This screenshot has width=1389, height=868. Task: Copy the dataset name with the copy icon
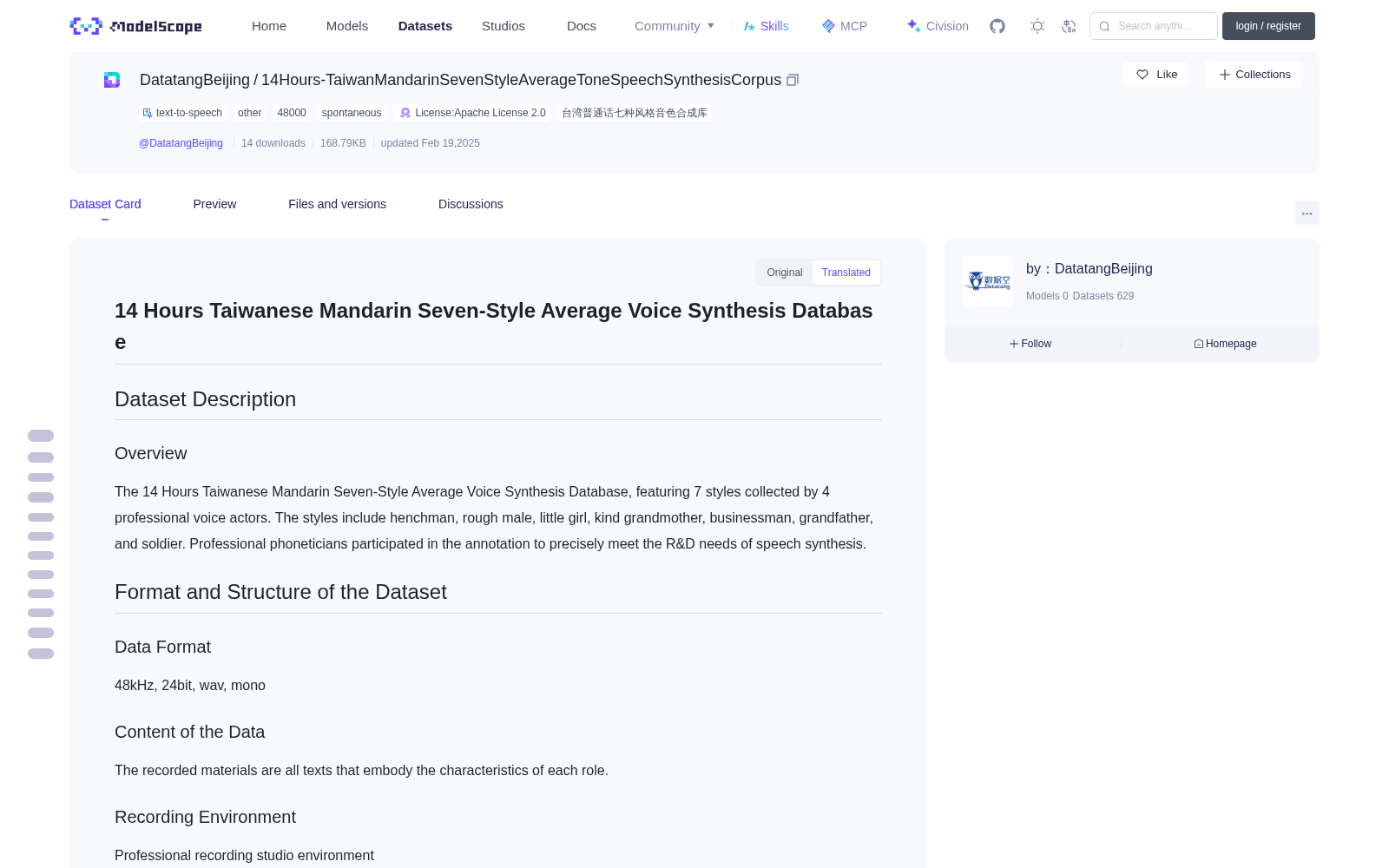pos(793,80)
